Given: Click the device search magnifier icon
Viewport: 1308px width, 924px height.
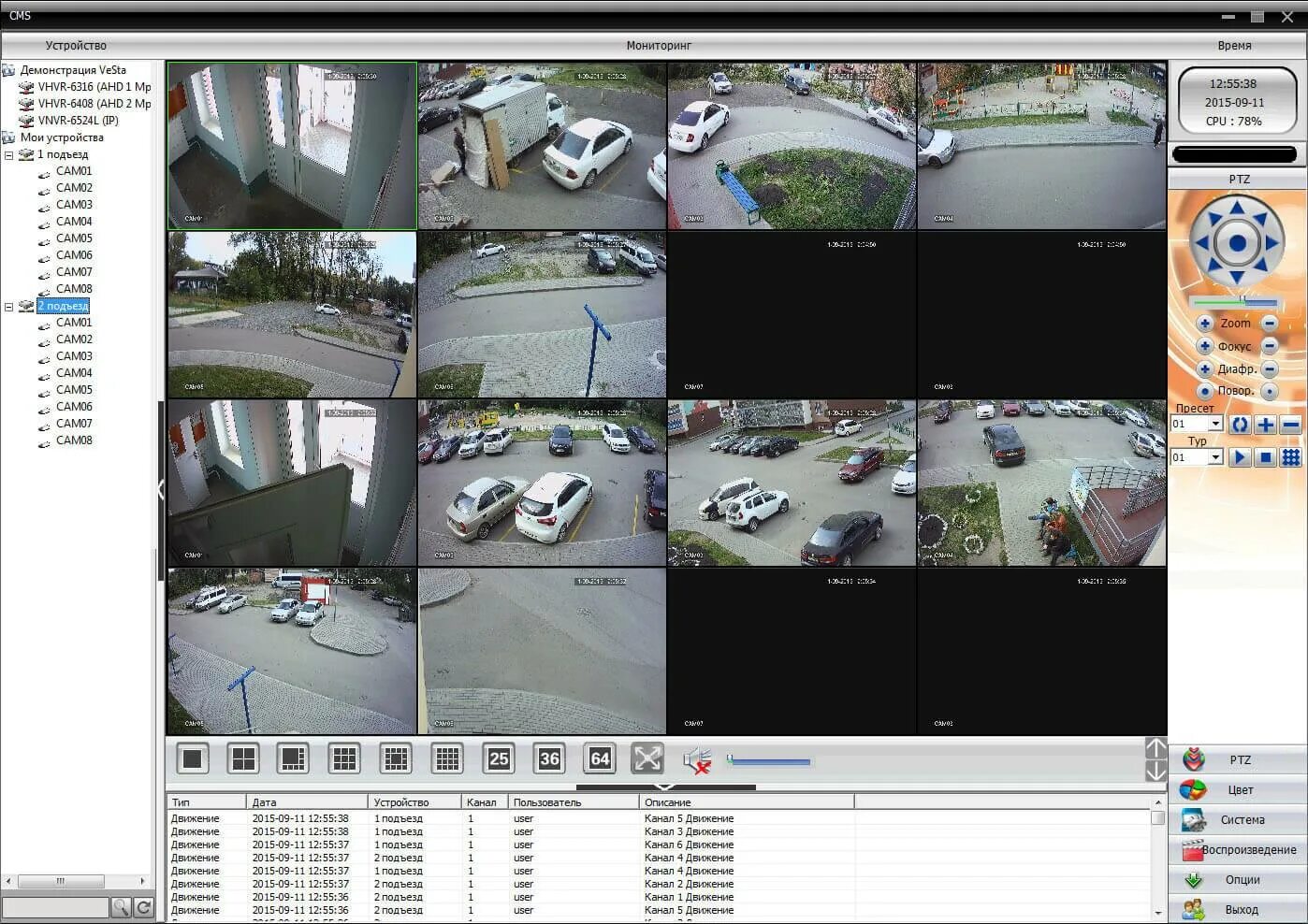Looking at the screenshot, I should pos(121,907).
